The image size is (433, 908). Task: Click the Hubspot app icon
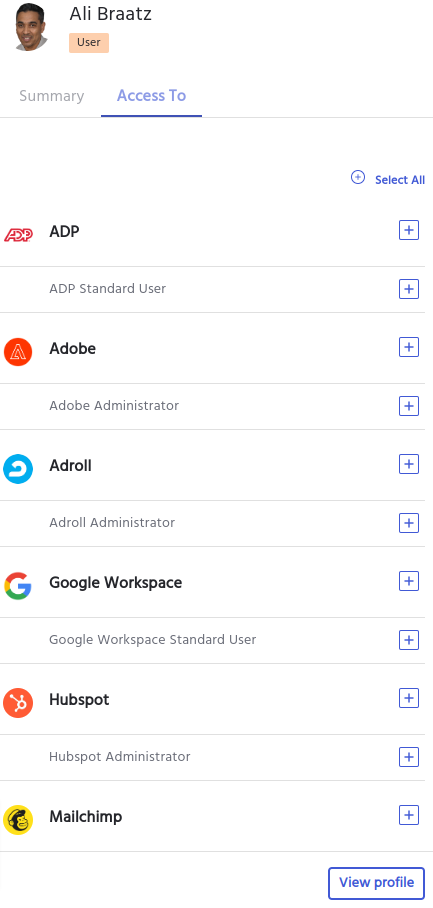(18, 703)
